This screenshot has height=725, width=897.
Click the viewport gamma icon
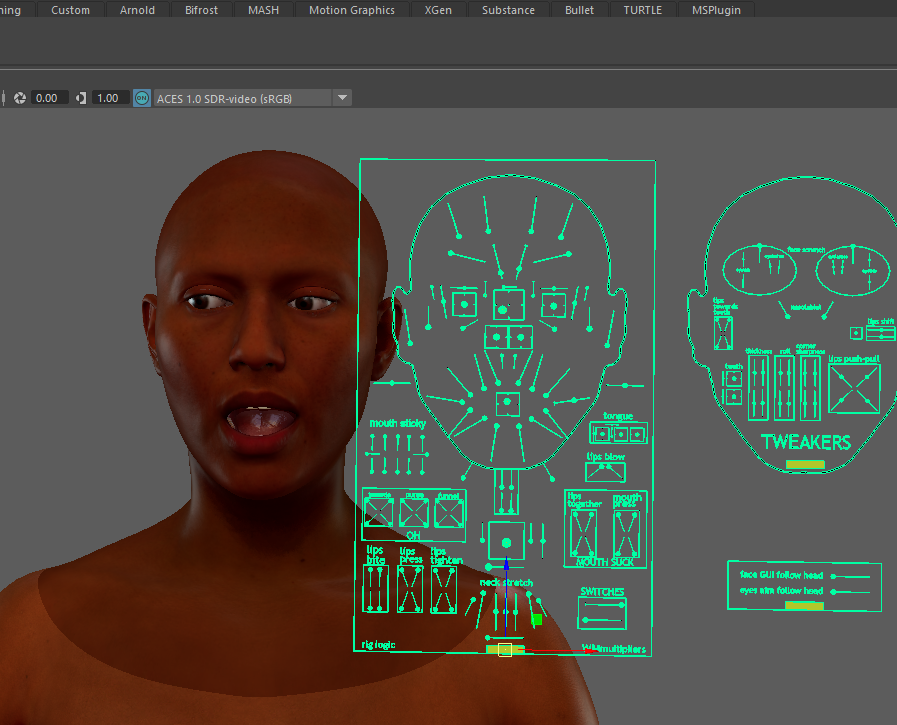tap(81, 98)
